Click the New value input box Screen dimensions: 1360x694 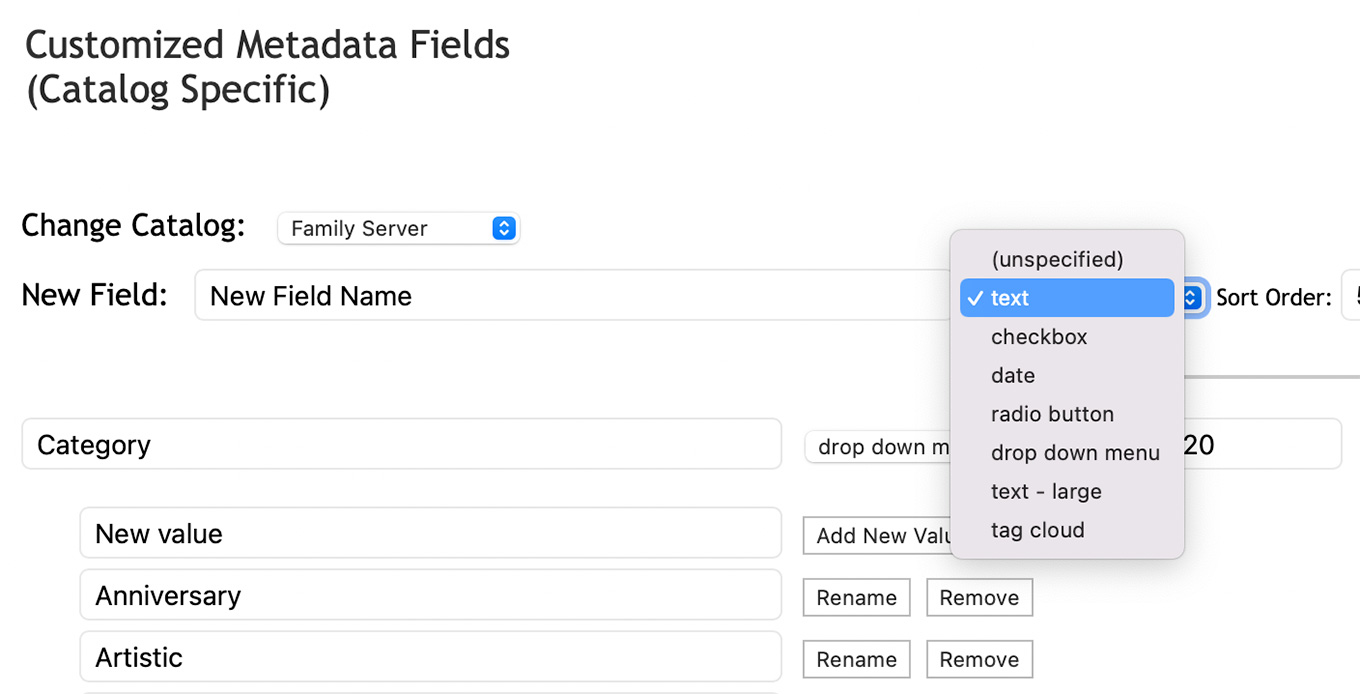click(430, 533)
